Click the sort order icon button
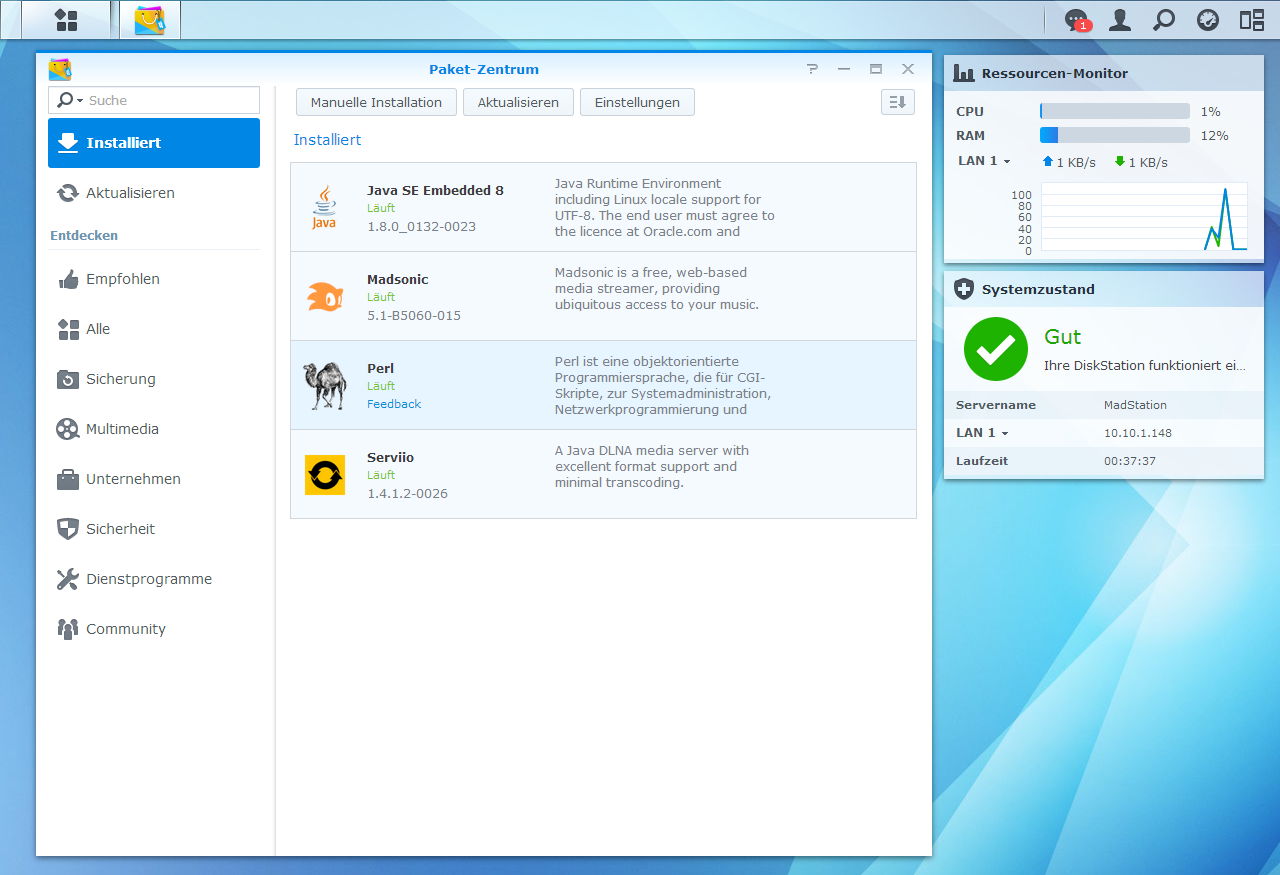Screen dimensions: 1280x875 tap(897, 102)
